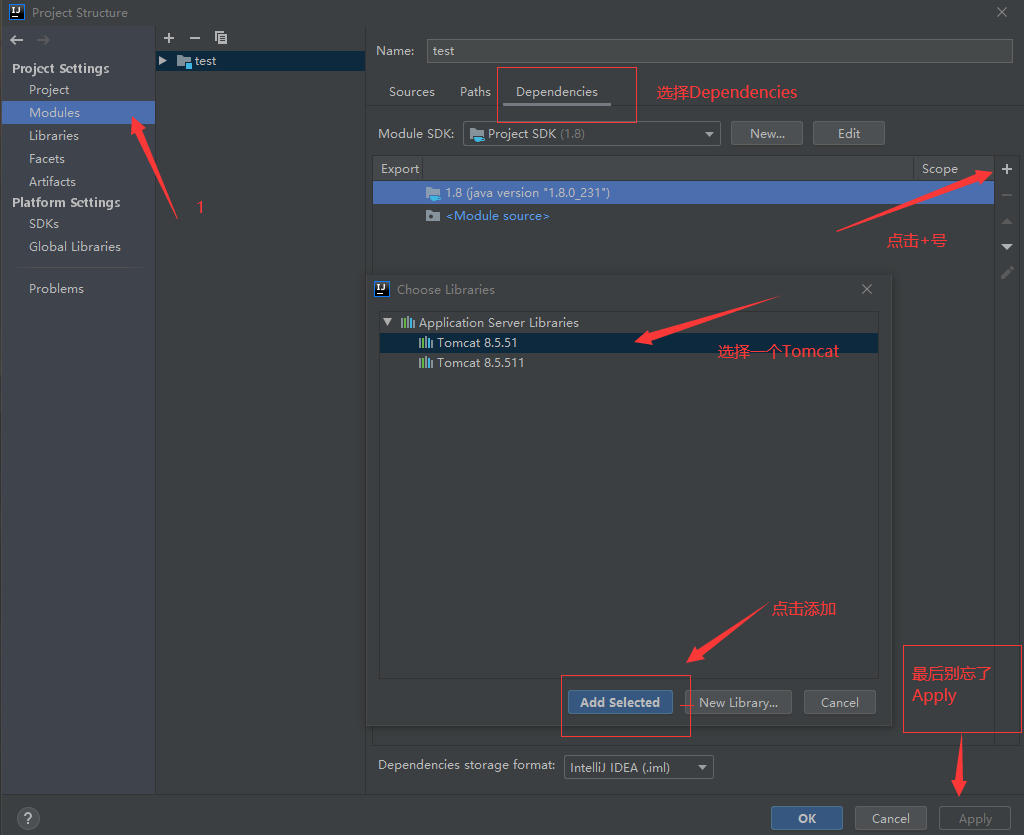Image resolution: width=1024 pixels, height=835 pixels.
Task: Open the Problems section
Action: (x=56, y=289)
